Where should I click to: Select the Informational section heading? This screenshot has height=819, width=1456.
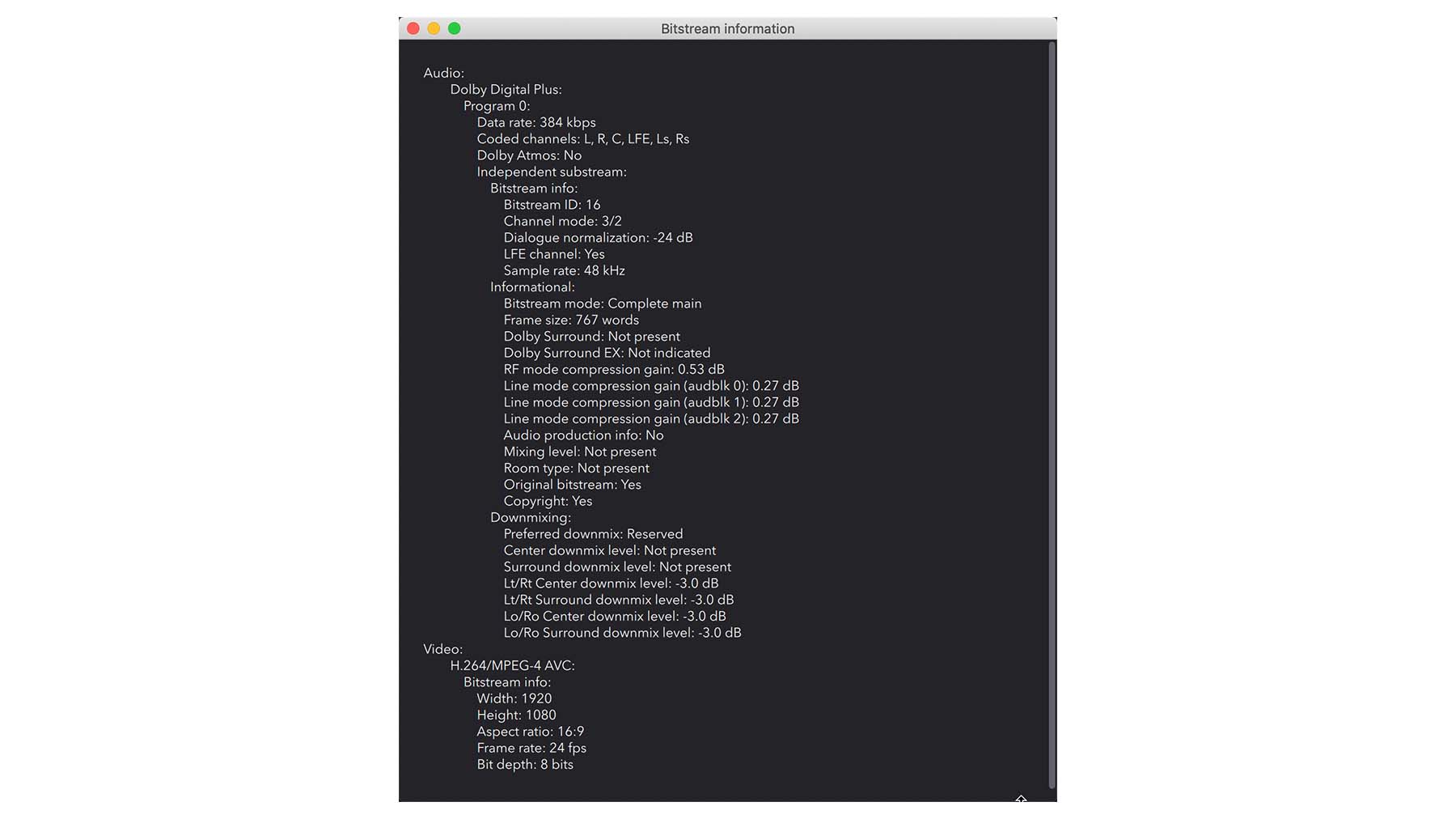click(x=532, y=286)
